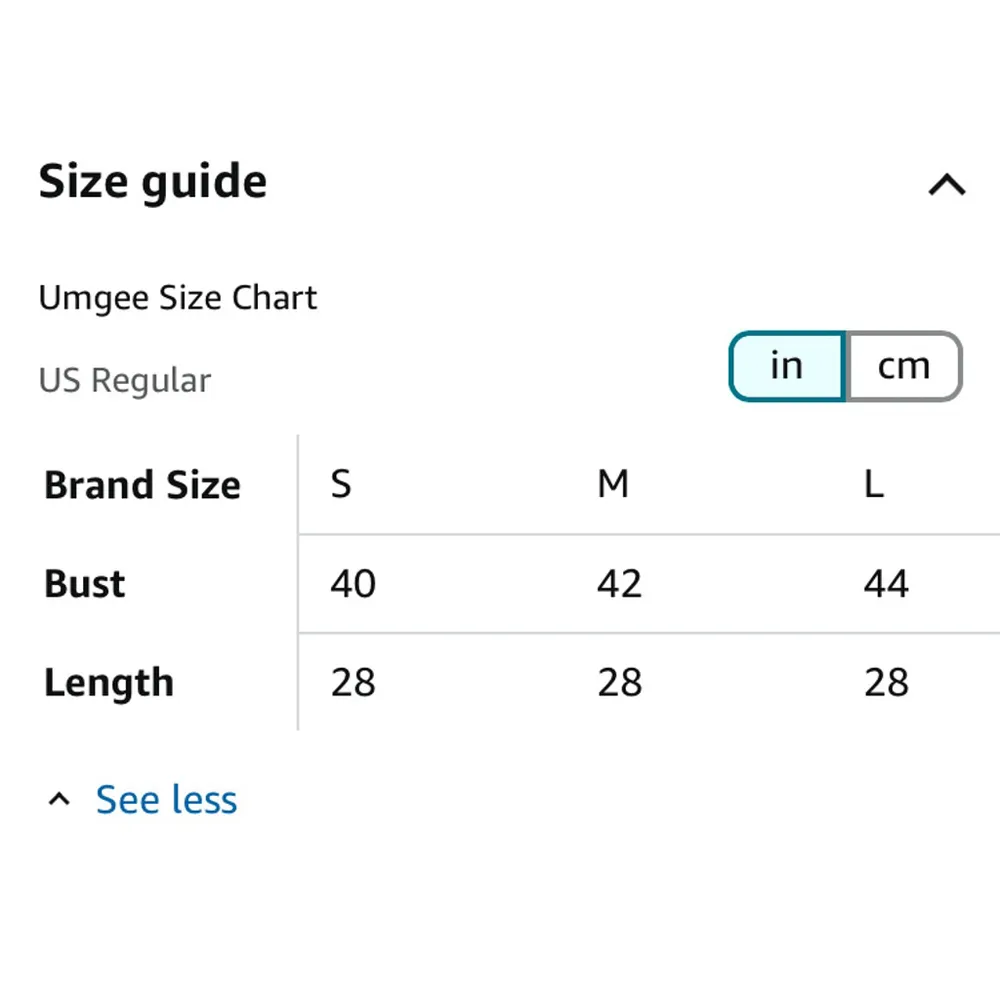
Task: Collapse the Size guide section chevron
Action: point(946,185)
